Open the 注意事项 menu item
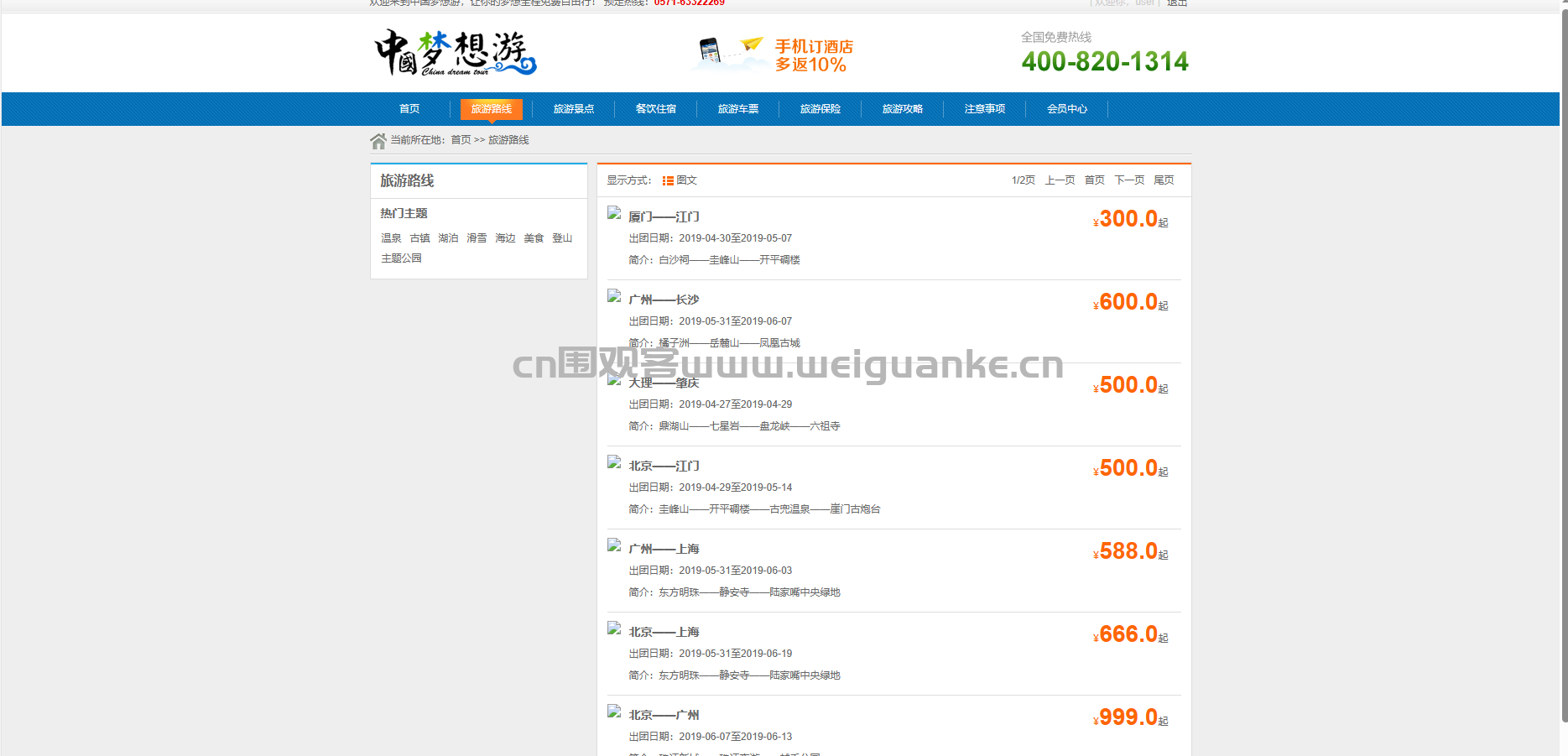This screenshot has width=1568, height=756. pos(985,109)
